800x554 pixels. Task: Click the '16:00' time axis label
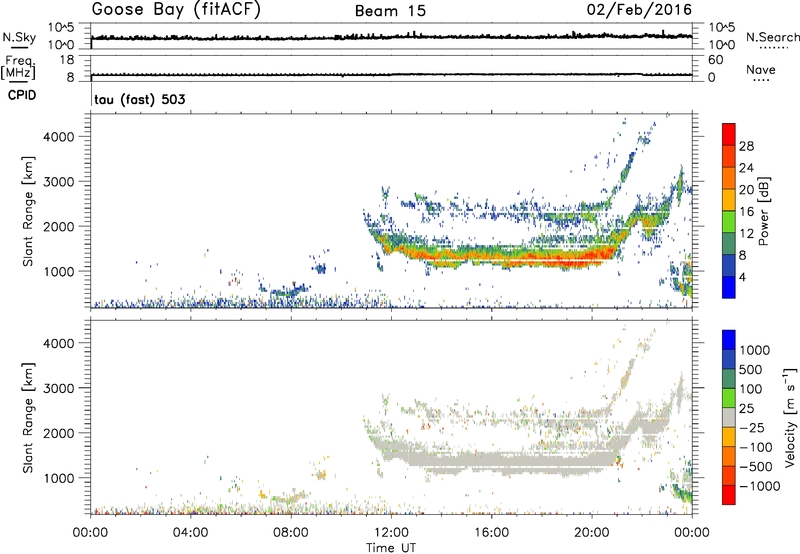click(491, 533)
